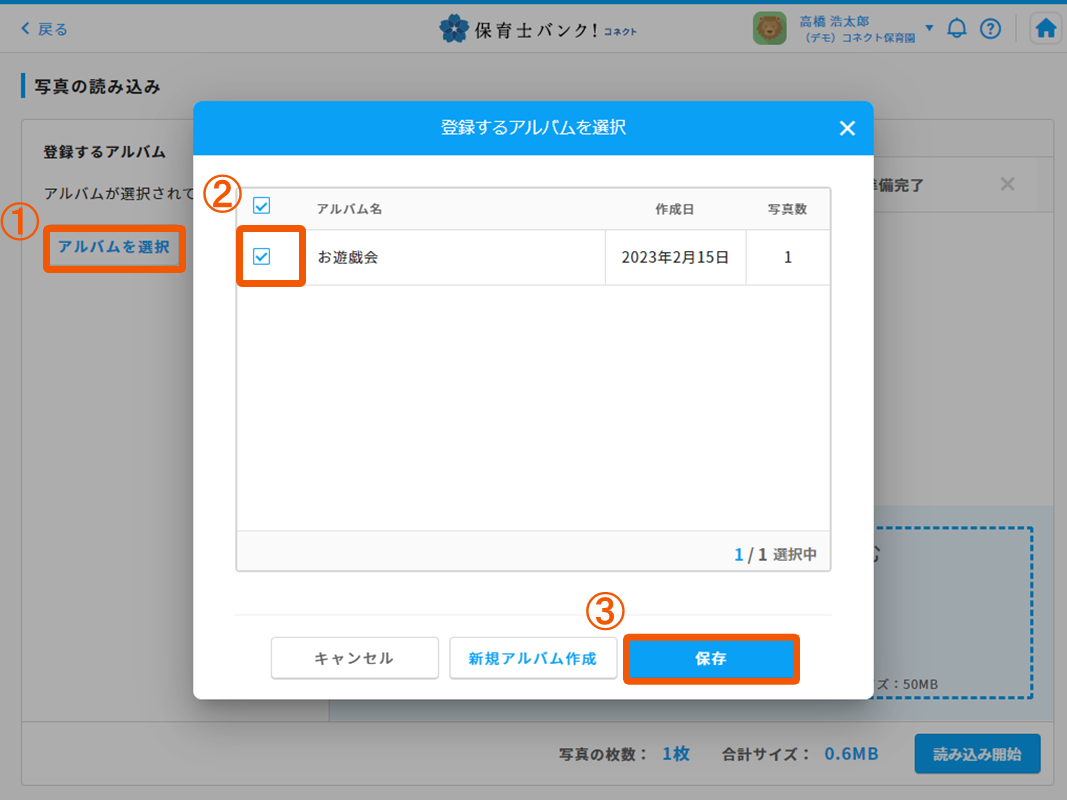Toggle the select-all checkbox in the album header

pos(262,207)
